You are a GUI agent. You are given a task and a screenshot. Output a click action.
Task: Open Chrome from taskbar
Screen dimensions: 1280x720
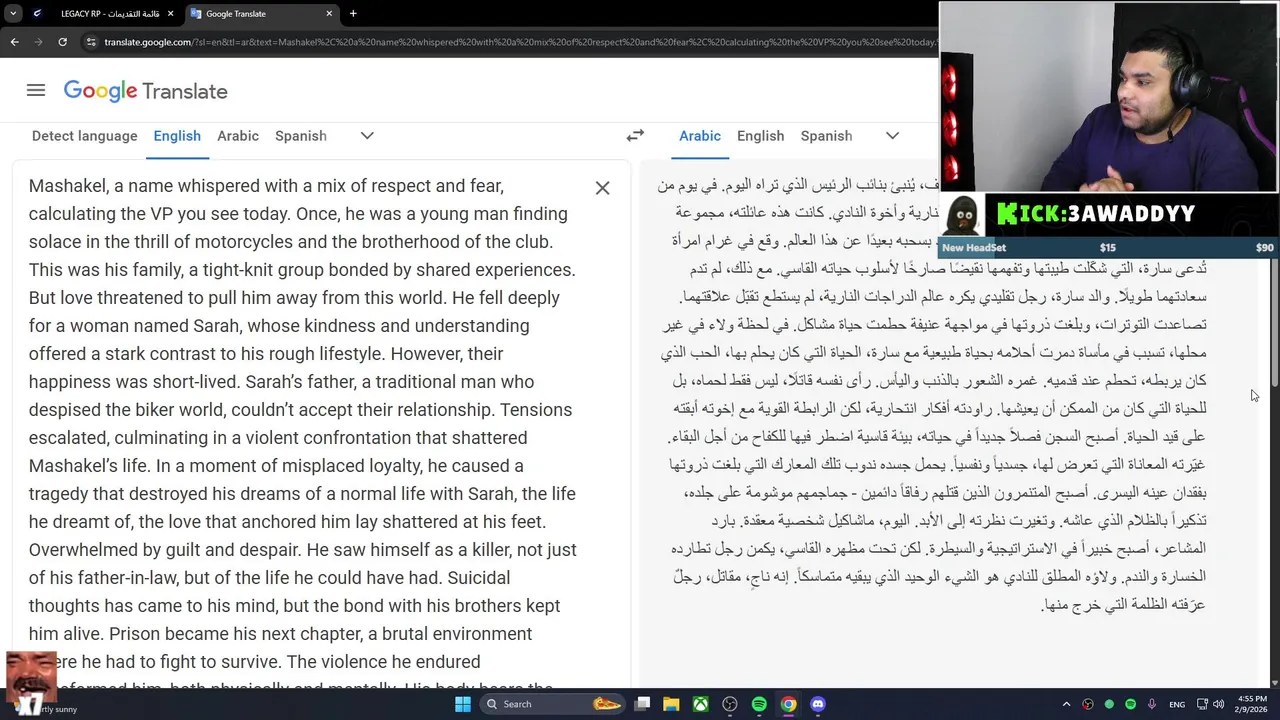click(789, 704)
